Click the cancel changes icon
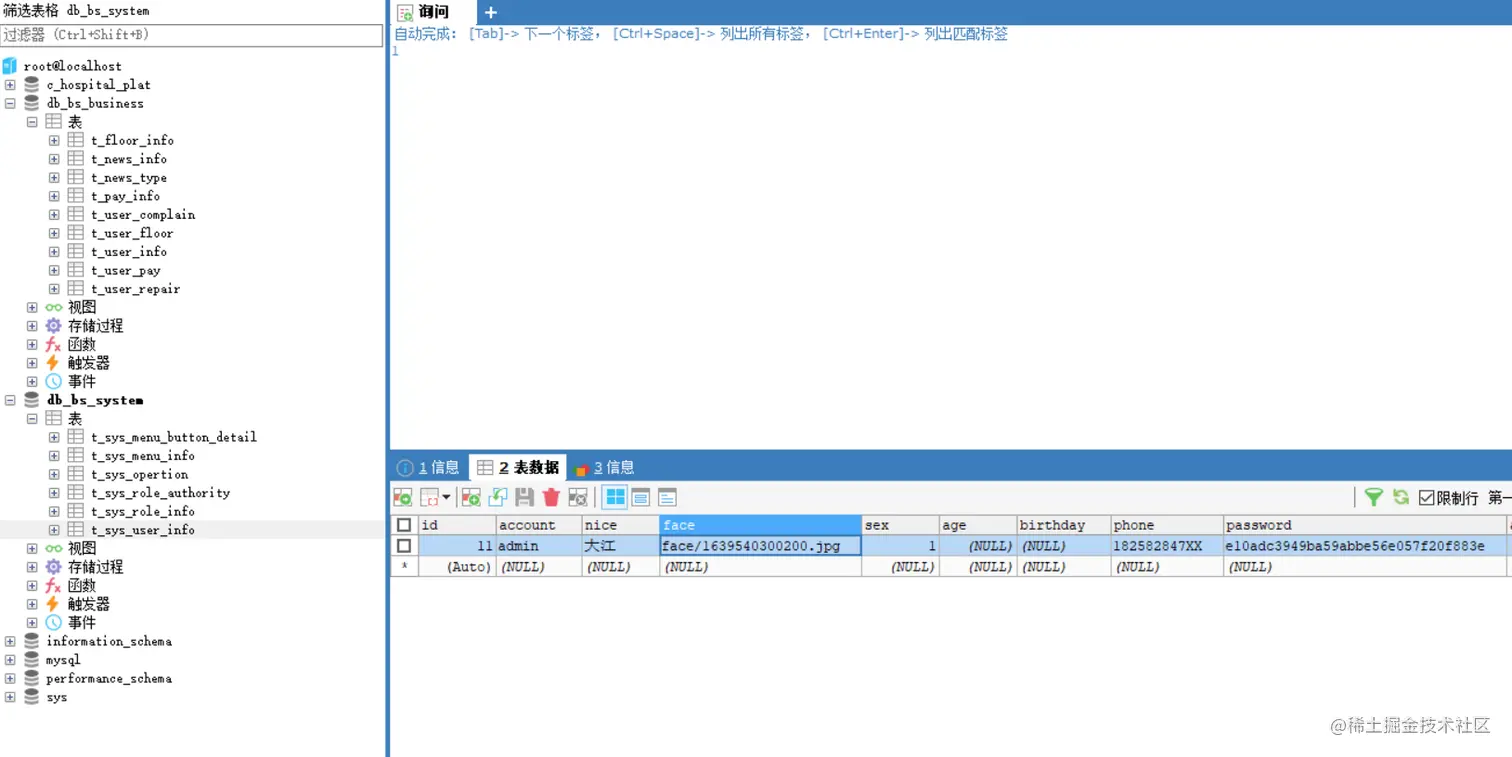 (x=578, y=497)
